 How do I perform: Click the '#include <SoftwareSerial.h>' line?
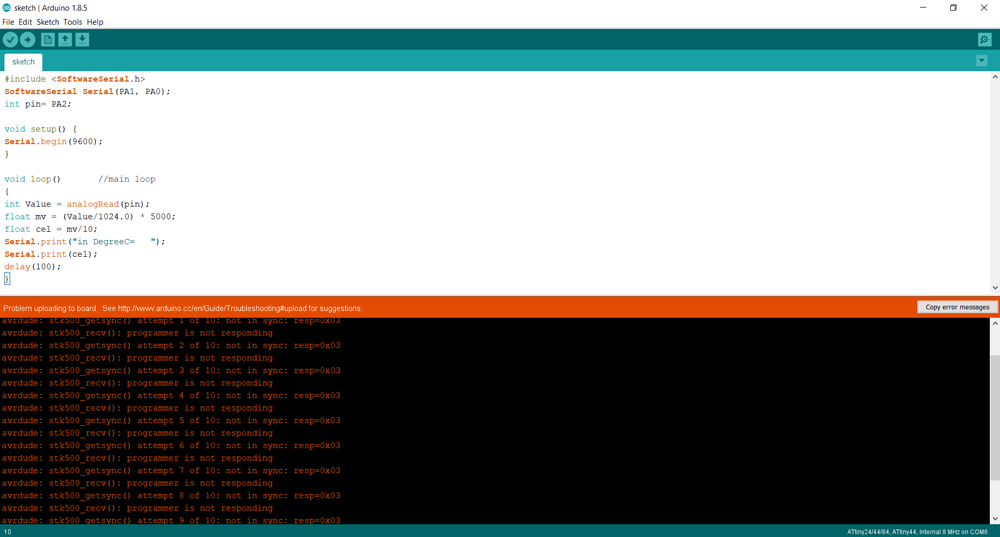point(75,79)
